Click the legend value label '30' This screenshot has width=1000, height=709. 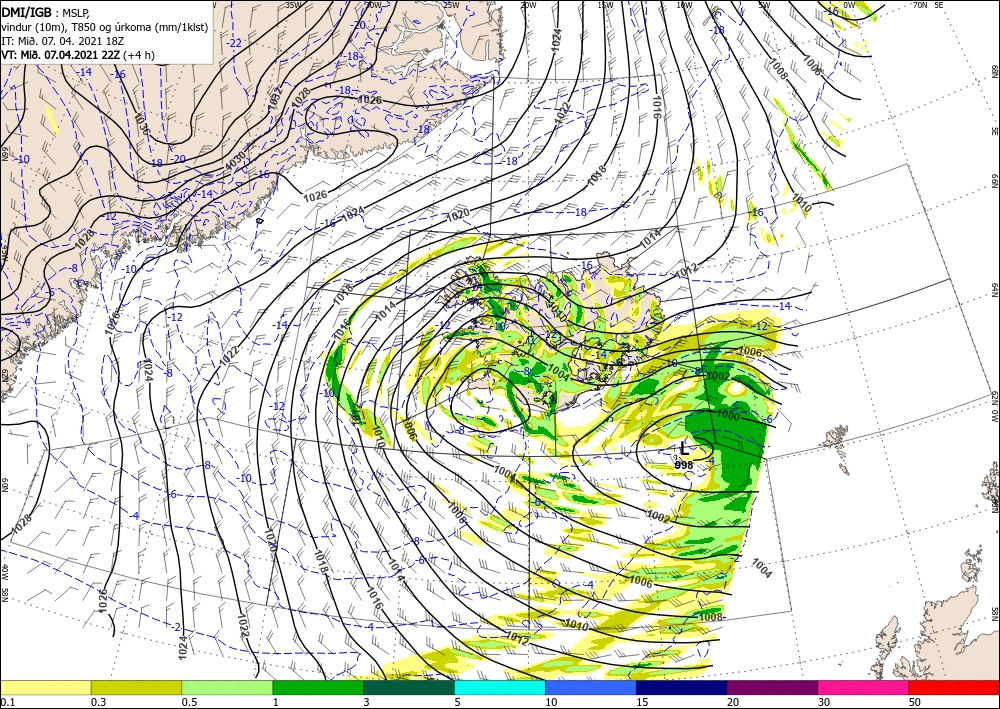click(x=824, y=702)
